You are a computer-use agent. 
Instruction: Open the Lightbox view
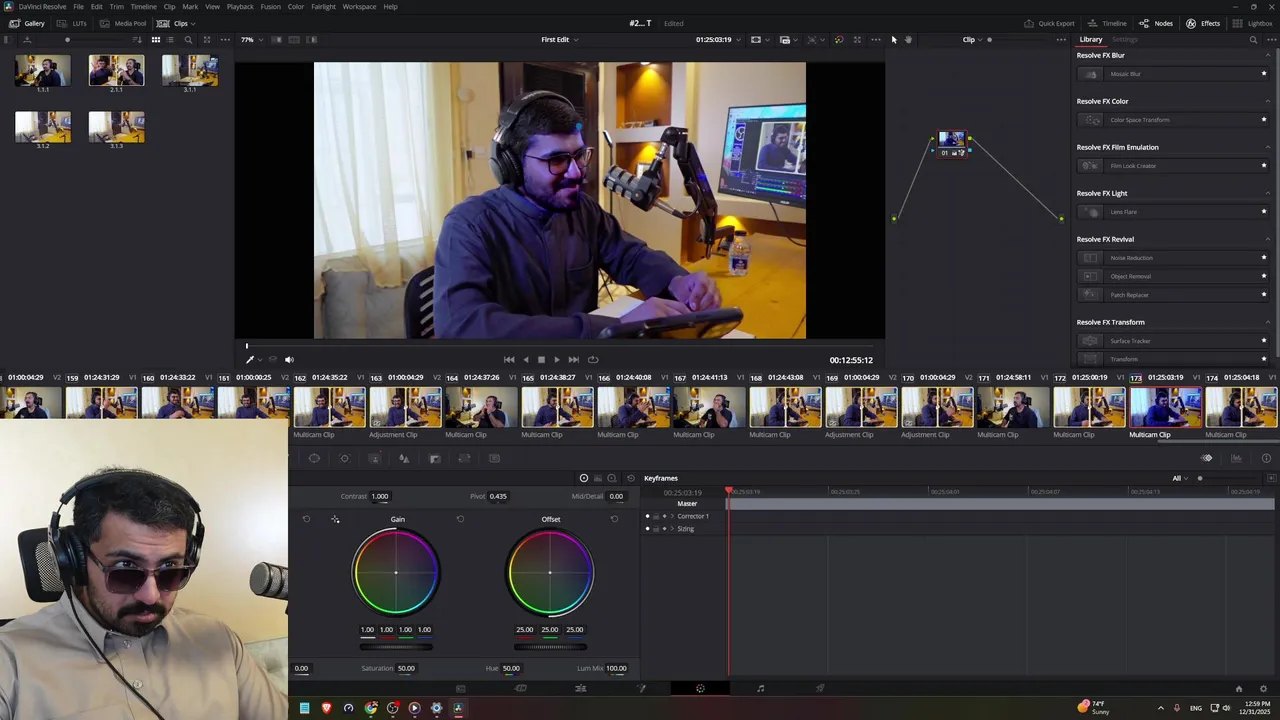(x=1252, y=23)
